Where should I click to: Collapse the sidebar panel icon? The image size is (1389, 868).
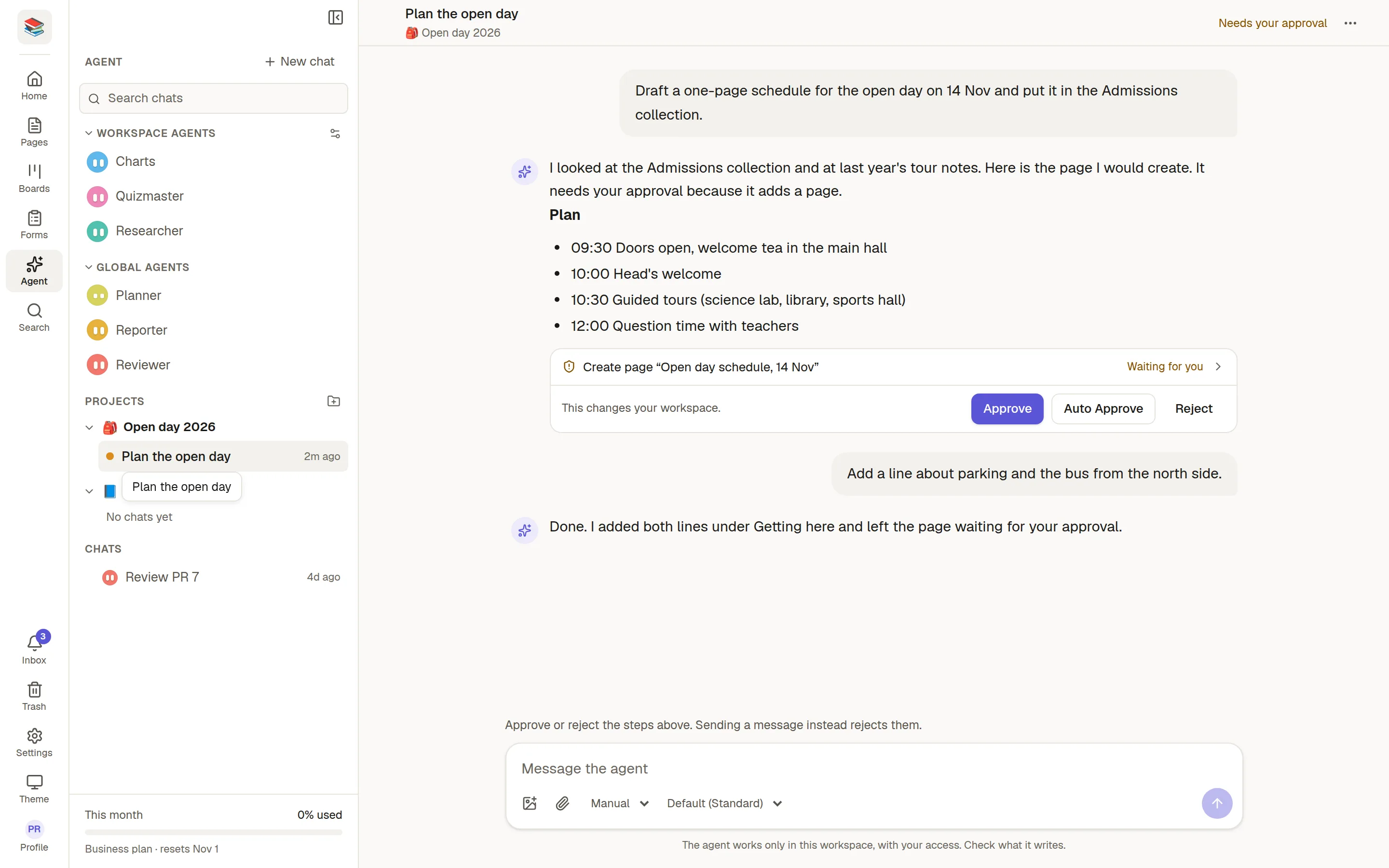click(335, 17)
